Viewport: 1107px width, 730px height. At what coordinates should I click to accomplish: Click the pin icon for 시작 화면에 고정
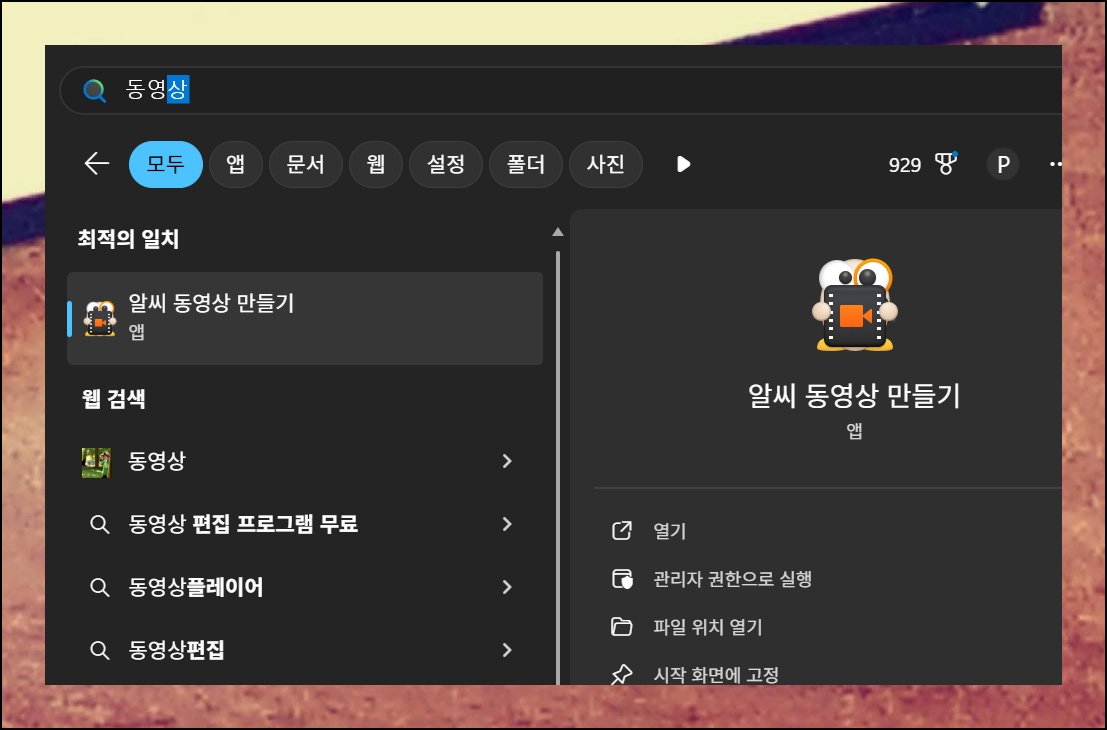point(621,674)
